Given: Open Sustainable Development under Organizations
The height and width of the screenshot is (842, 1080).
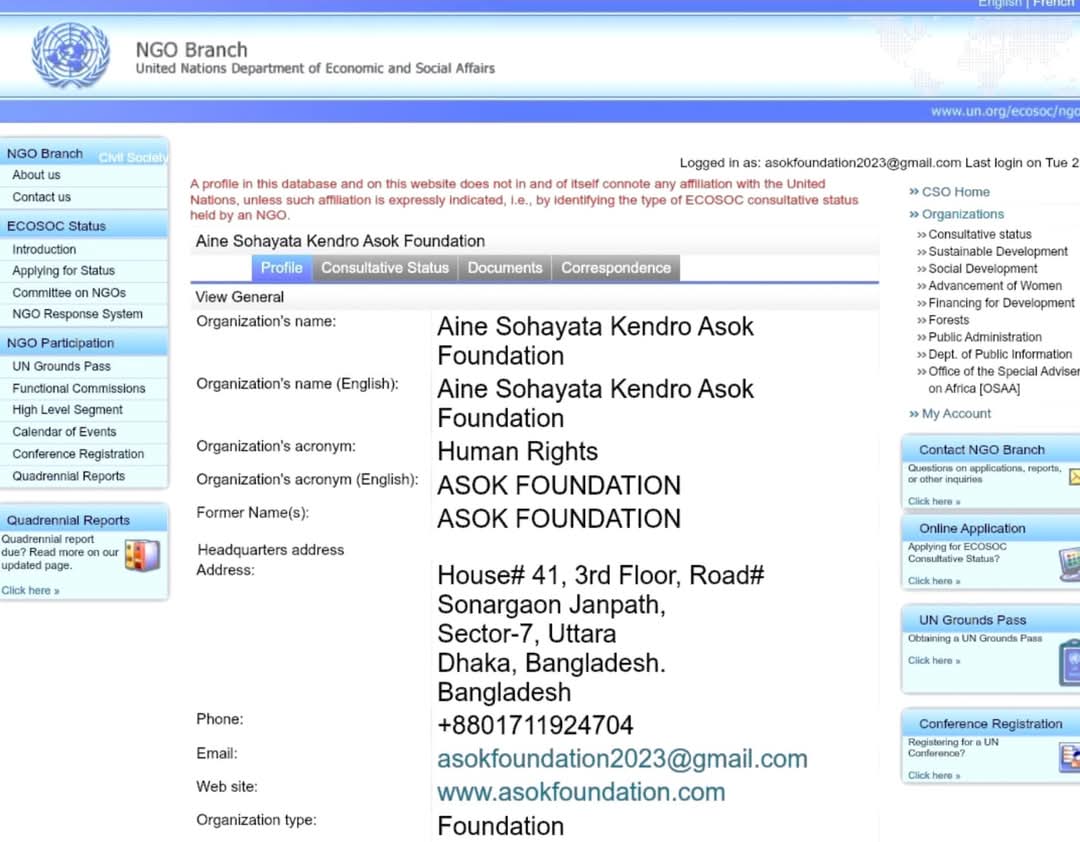Looking at the screenshot, I should pos(997,252).
